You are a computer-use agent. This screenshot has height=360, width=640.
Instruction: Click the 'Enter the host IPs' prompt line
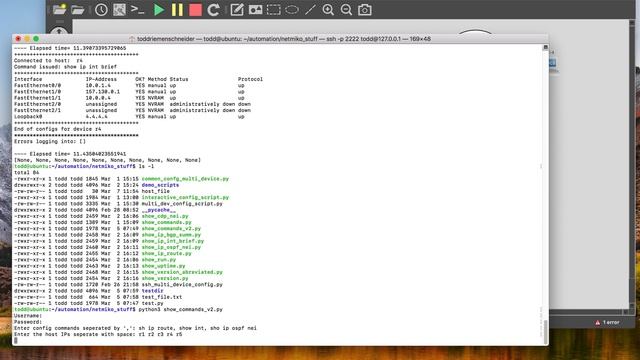(x=98, y=334)
